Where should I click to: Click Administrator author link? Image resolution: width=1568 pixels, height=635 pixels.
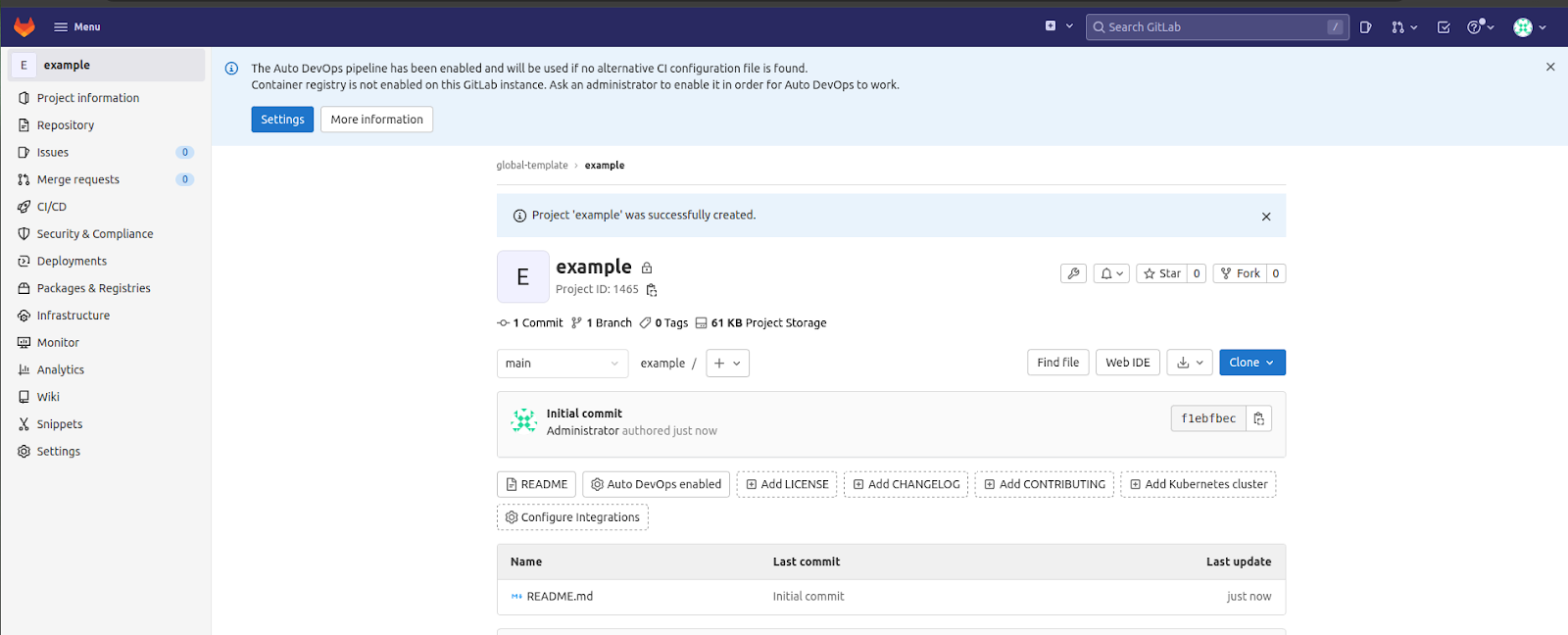(x=583, y=431)
